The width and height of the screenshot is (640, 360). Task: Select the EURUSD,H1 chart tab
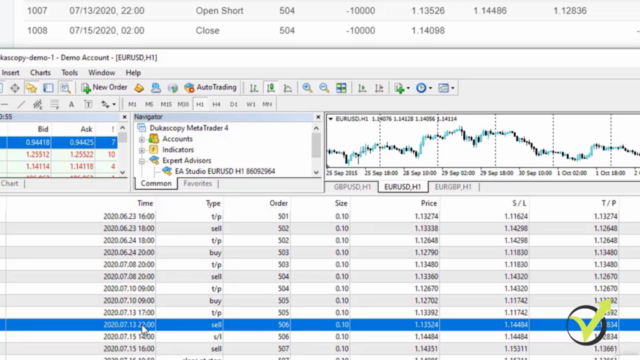pyautogui.click(x=402, y=187)
